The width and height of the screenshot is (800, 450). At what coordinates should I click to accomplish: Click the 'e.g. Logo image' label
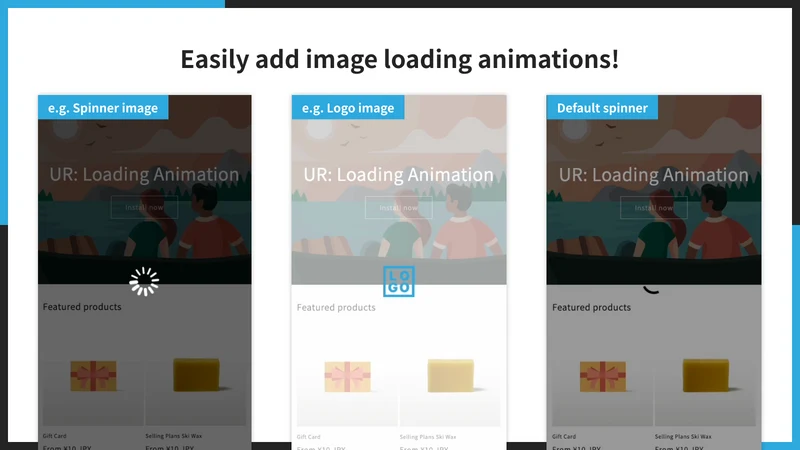pos(348,108)
